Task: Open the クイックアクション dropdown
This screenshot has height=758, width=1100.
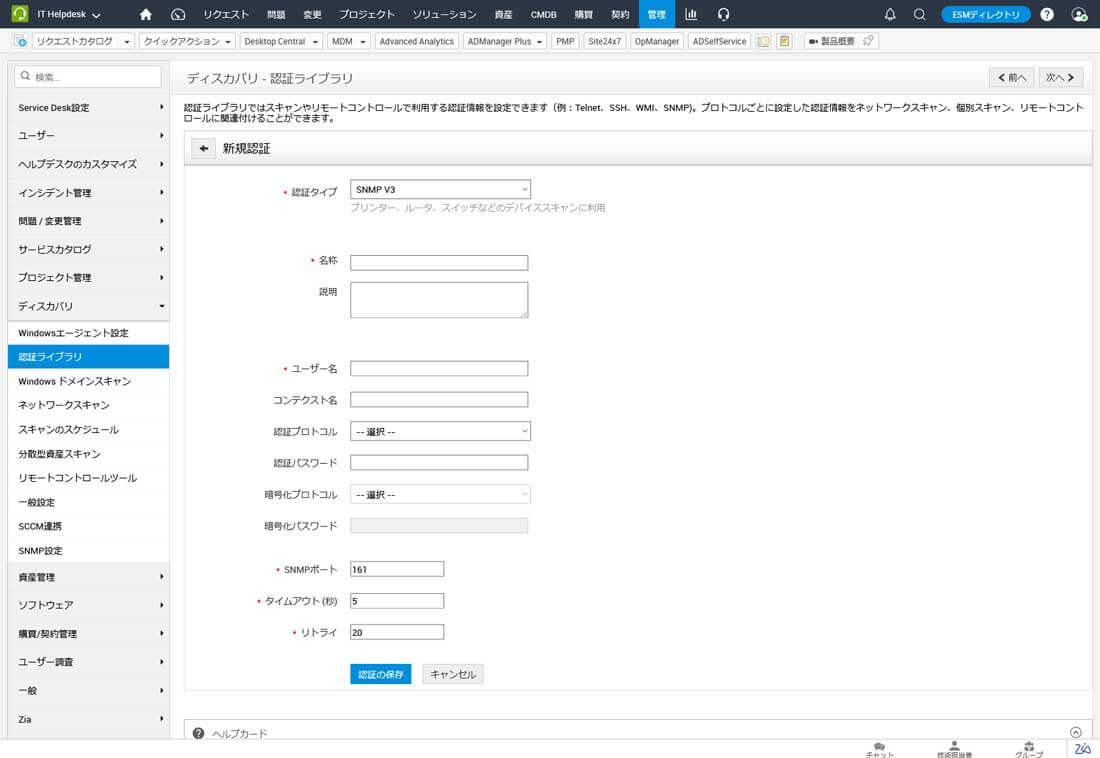Action: point(187,41)
